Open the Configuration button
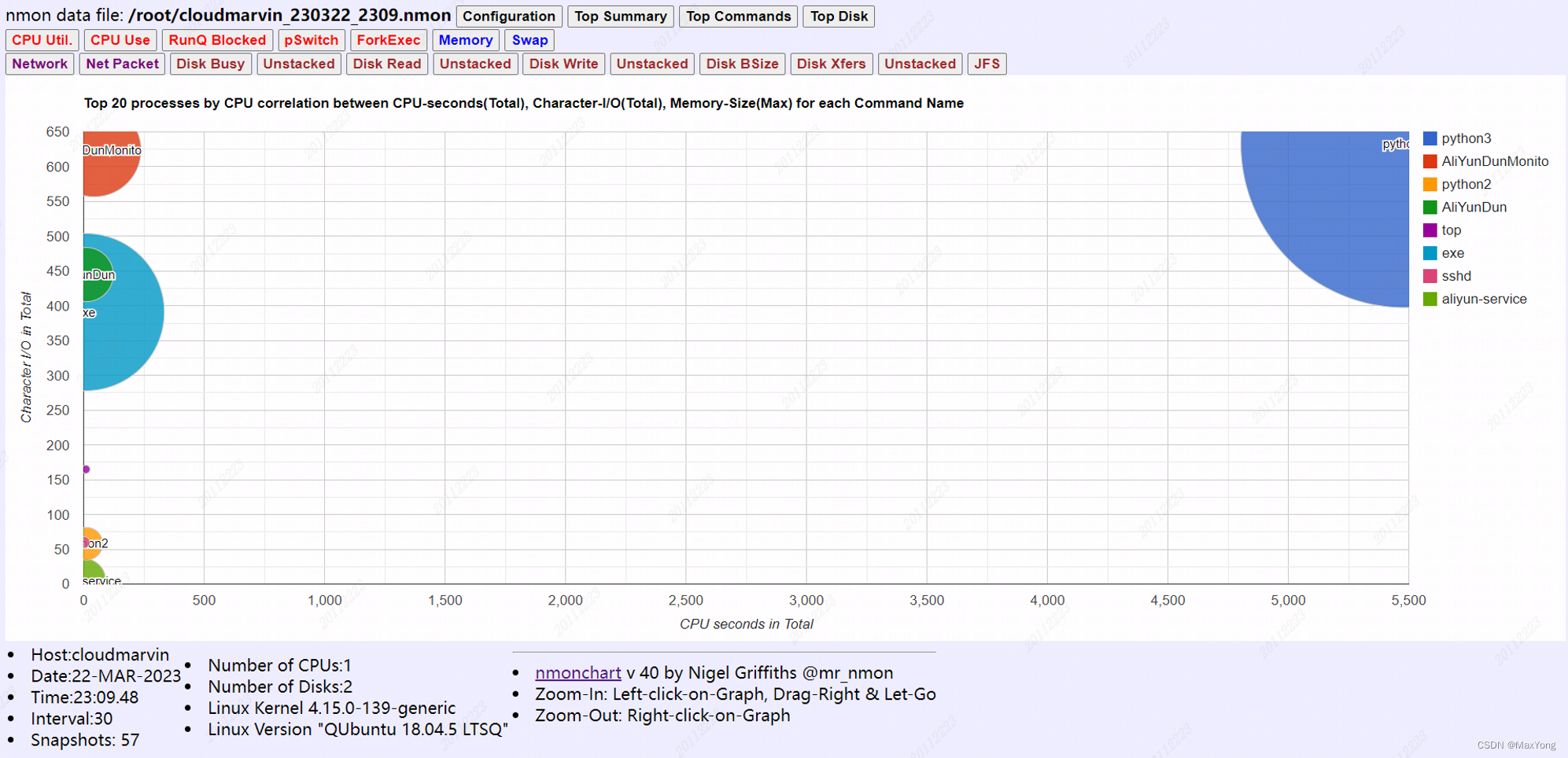This screenshot has width=1568, height=758. coord(509,17)
